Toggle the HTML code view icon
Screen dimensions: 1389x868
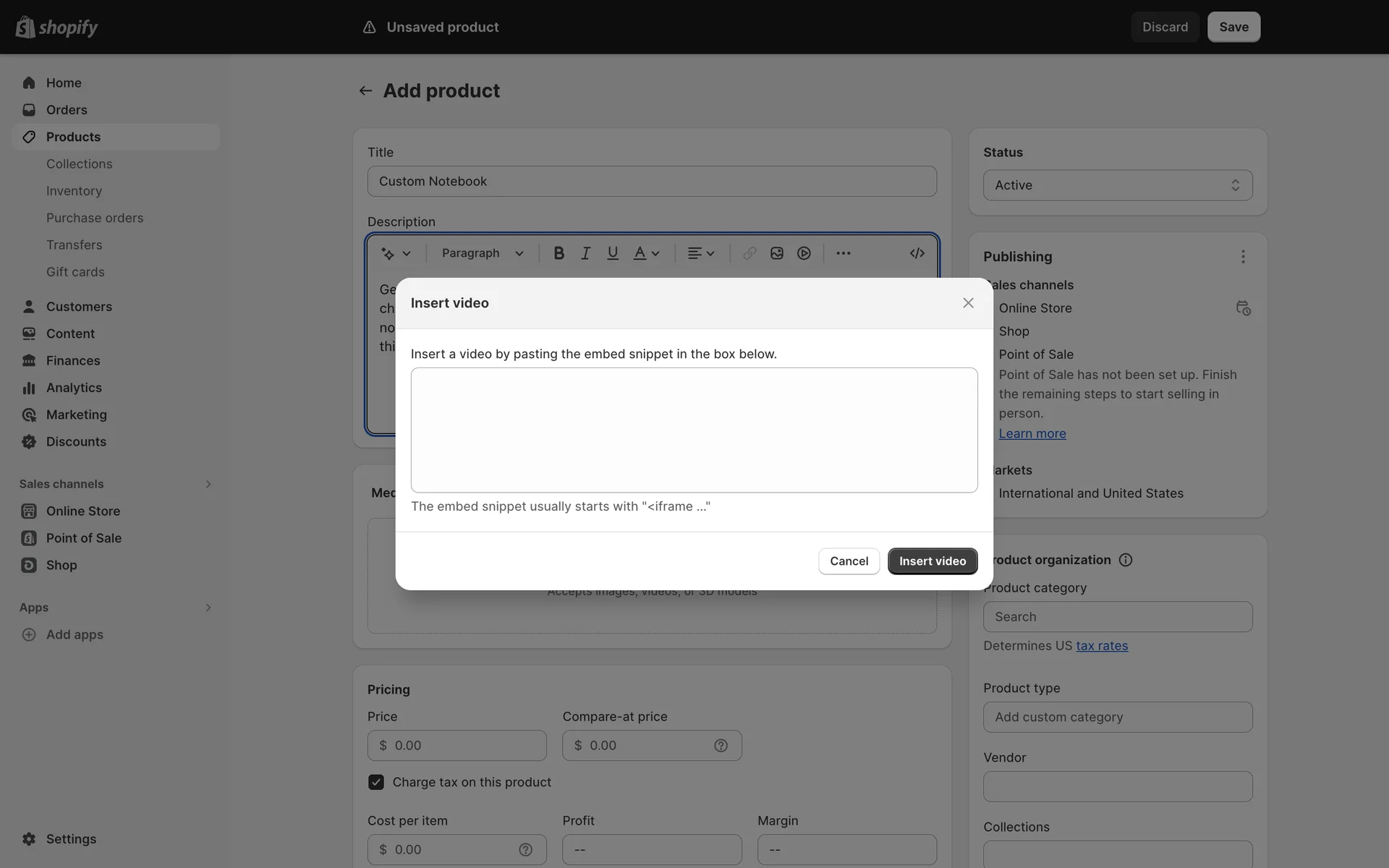(x=917, y=253)
